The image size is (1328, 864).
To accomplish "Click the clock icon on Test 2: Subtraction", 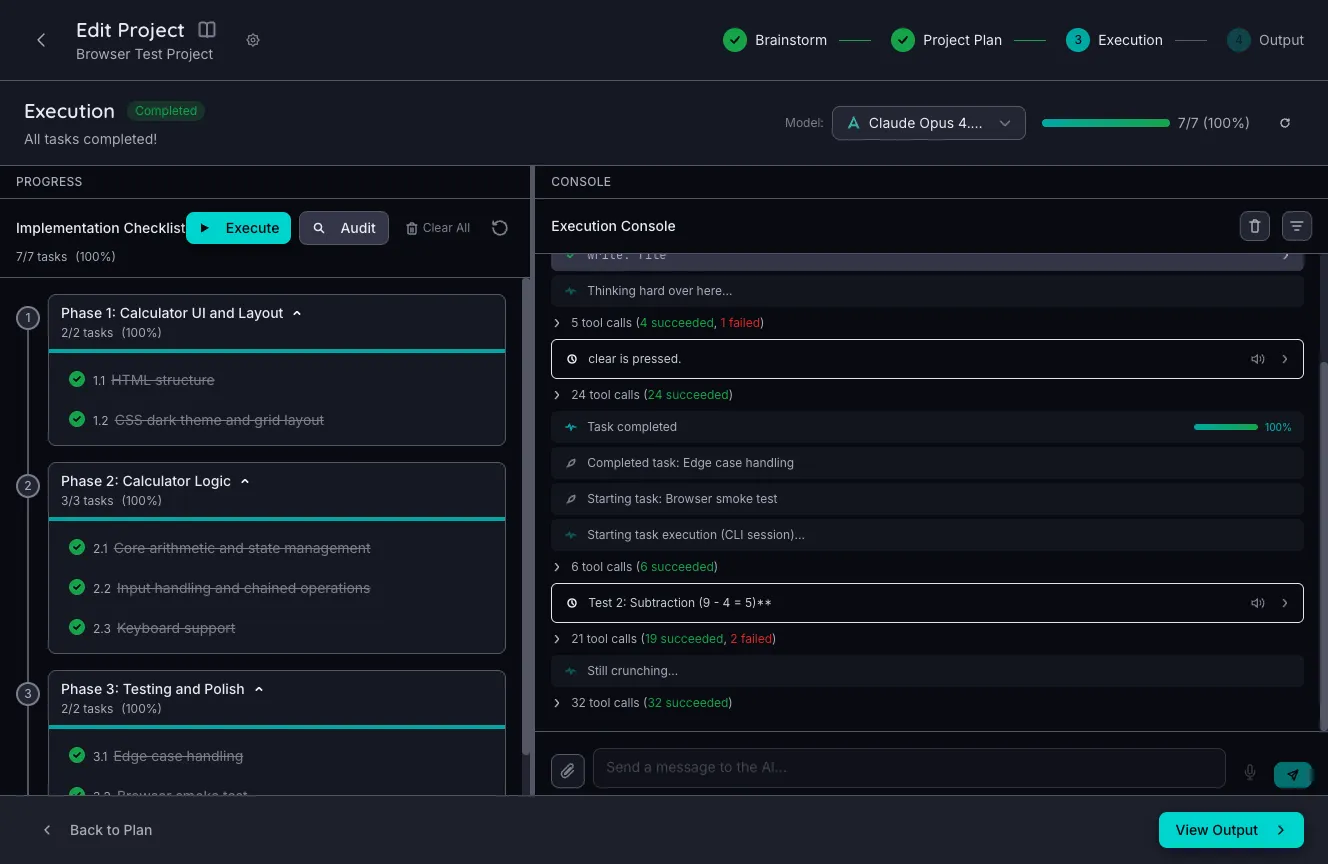I will coord(572,603).
